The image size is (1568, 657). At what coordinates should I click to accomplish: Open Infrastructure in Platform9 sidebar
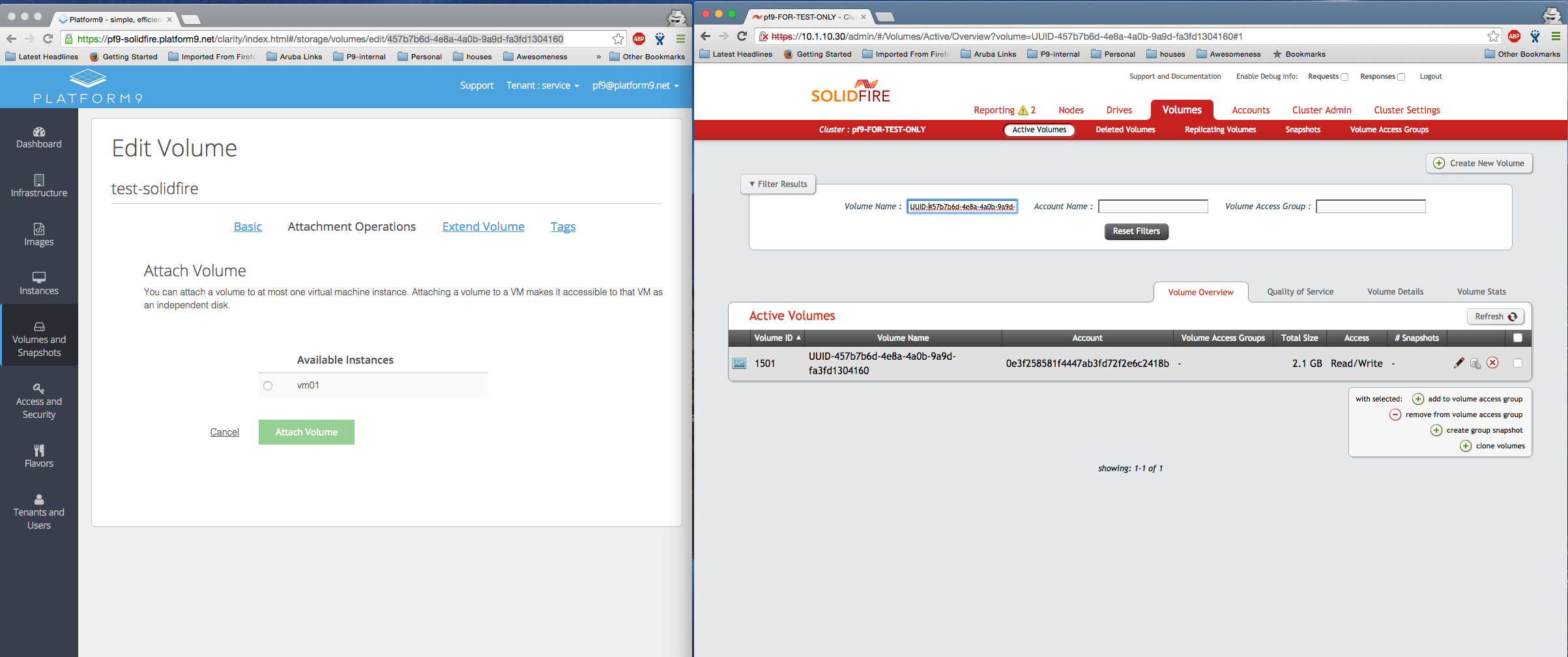point(39,186)
